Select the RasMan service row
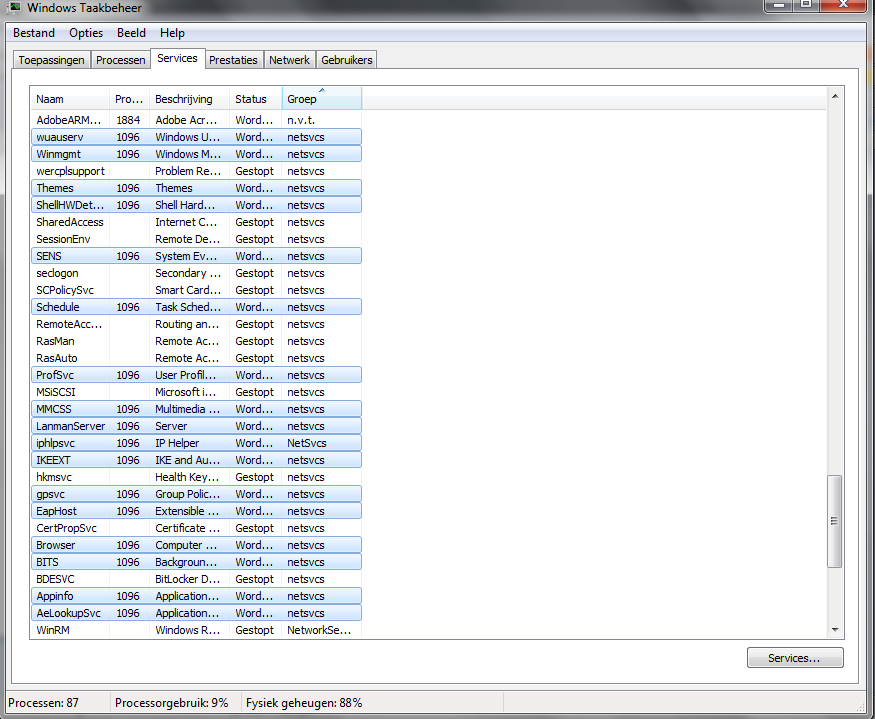875x719 pixels. click(x=196, y=341)
